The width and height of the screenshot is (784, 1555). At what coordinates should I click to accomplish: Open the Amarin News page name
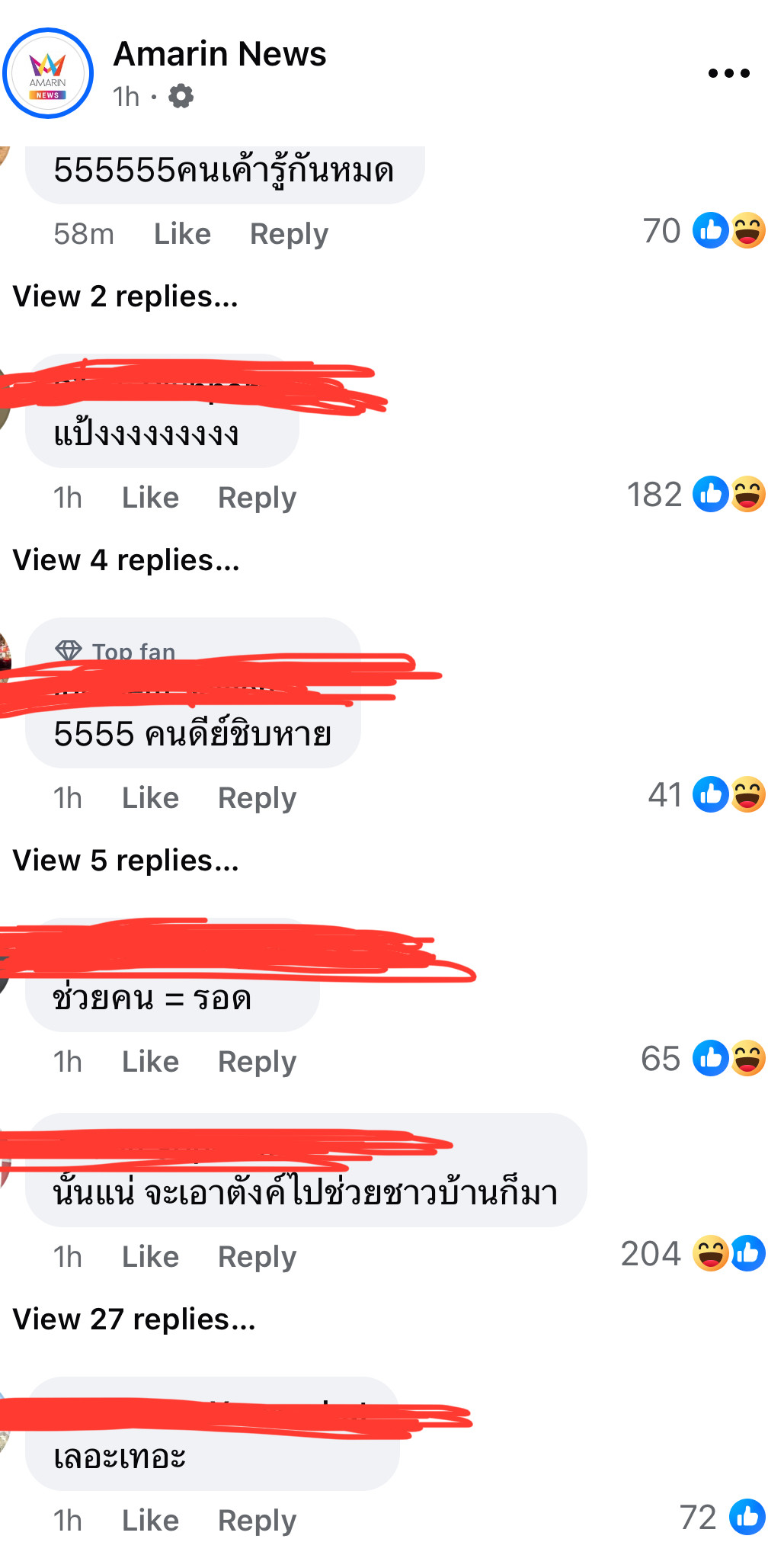coord(219,54)
